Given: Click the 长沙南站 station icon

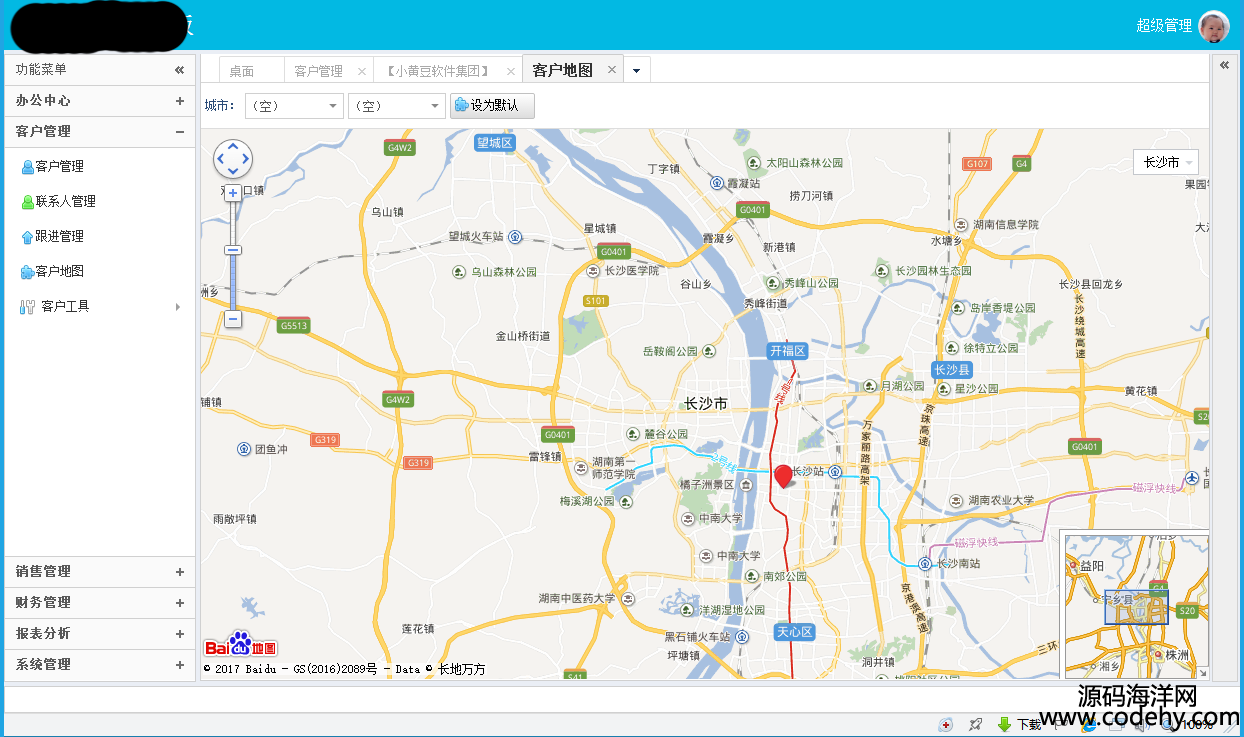Looking at the screenshot, I should pyautogui.click(x=926, y=564).
